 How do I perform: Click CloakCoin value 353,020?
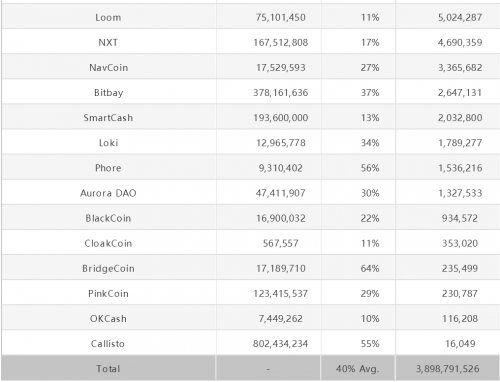[460, 243]
